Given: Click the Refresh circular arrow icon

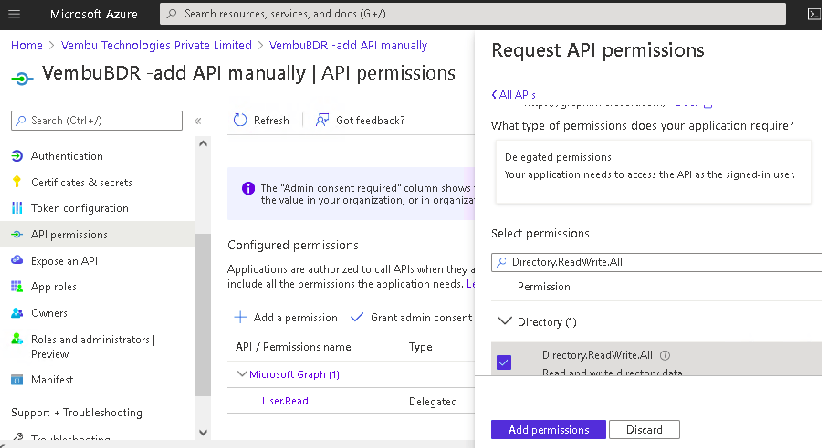Looking at the screenshot, I should 240,120.
